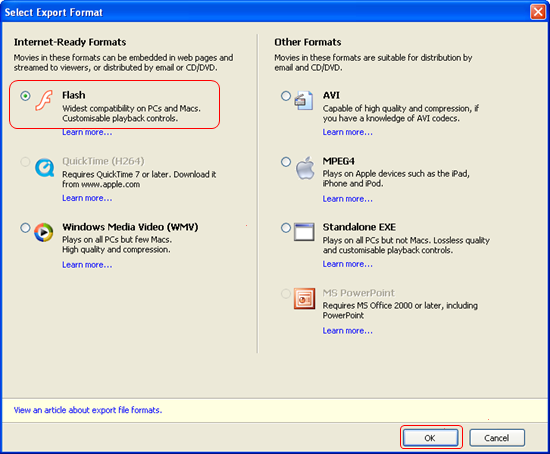Click the Windows Media Video icon
This screenshot has height=454, width=550.
click(43, 233)
